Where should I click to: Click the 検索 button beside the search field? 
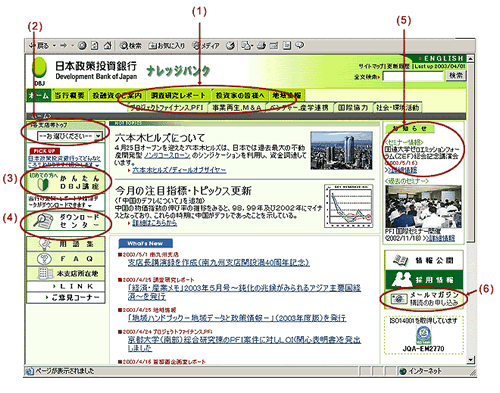(456, 76)
